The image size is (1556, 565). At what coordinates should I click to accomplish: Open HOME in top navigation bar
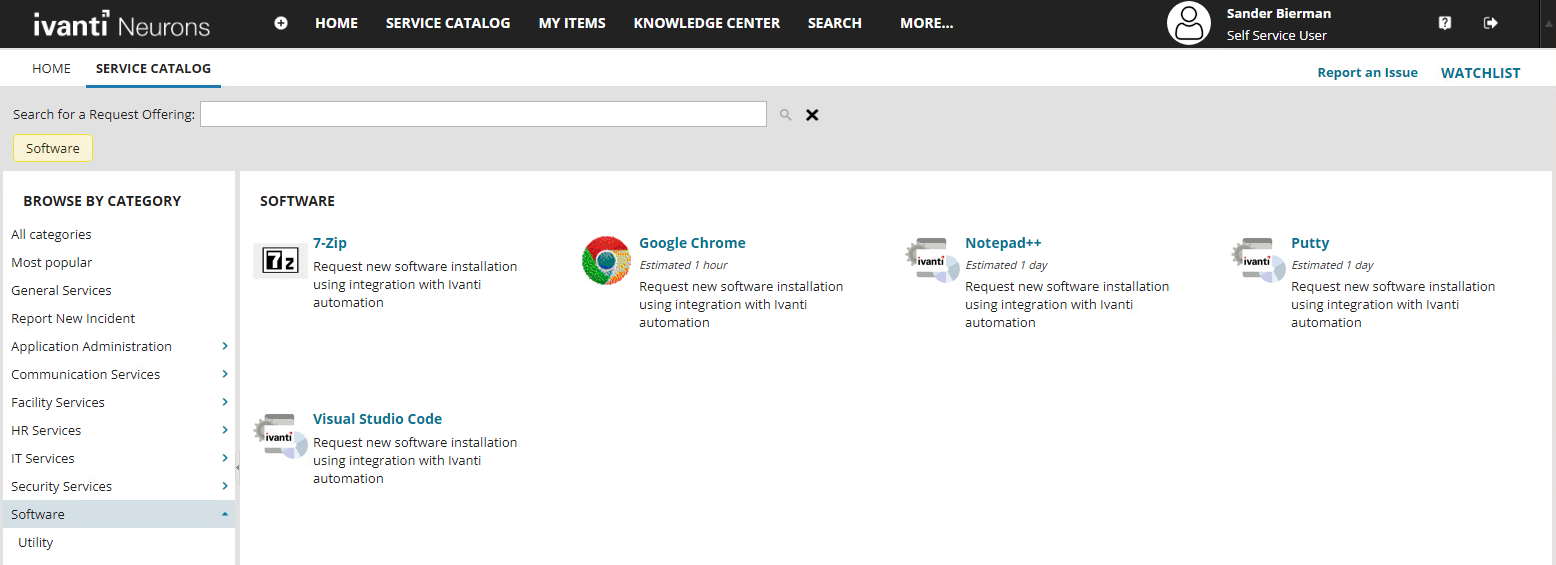(x=336, y=23)
